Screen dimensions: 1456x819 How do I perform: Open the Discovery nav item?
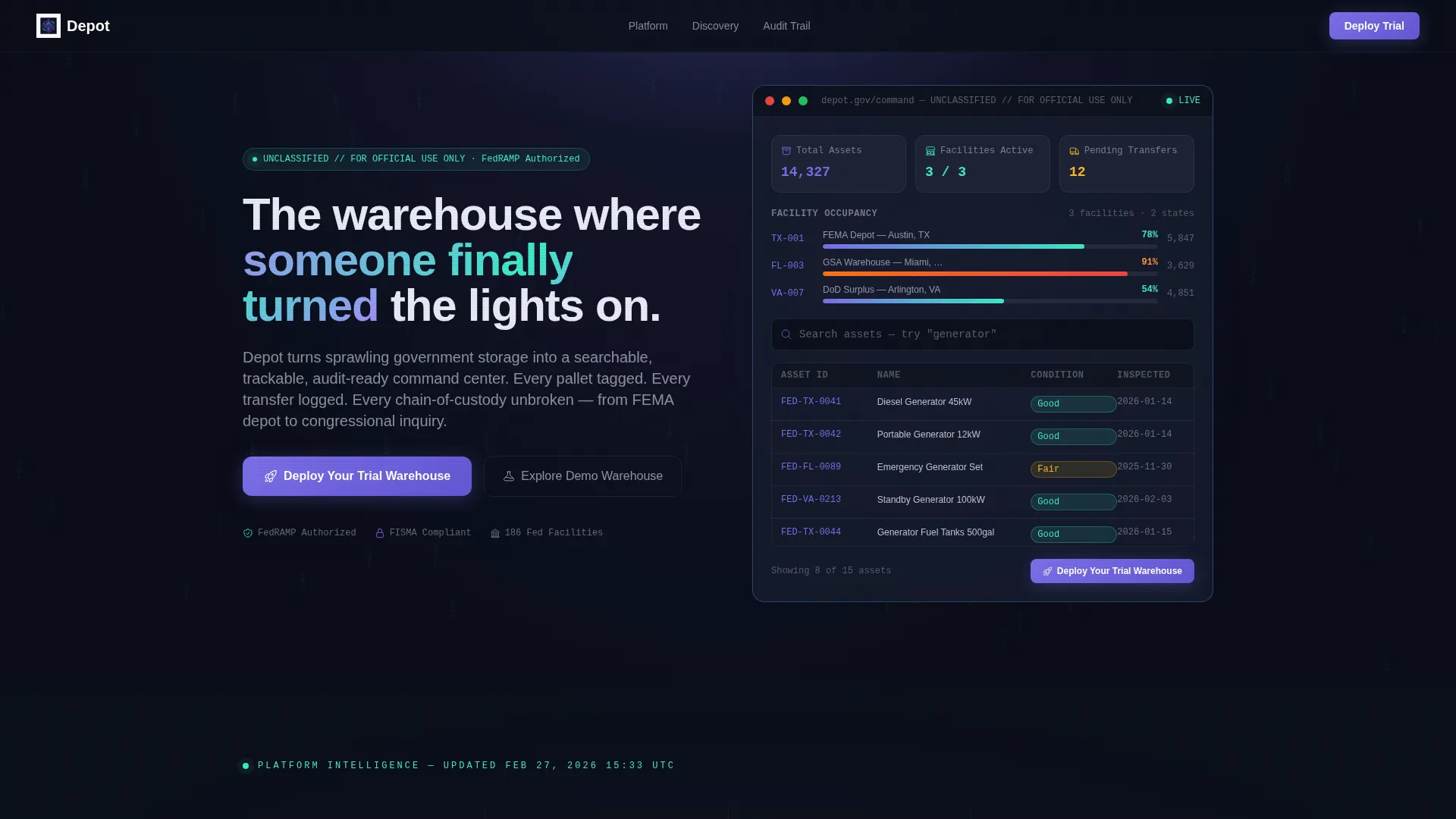coord(715,26)
